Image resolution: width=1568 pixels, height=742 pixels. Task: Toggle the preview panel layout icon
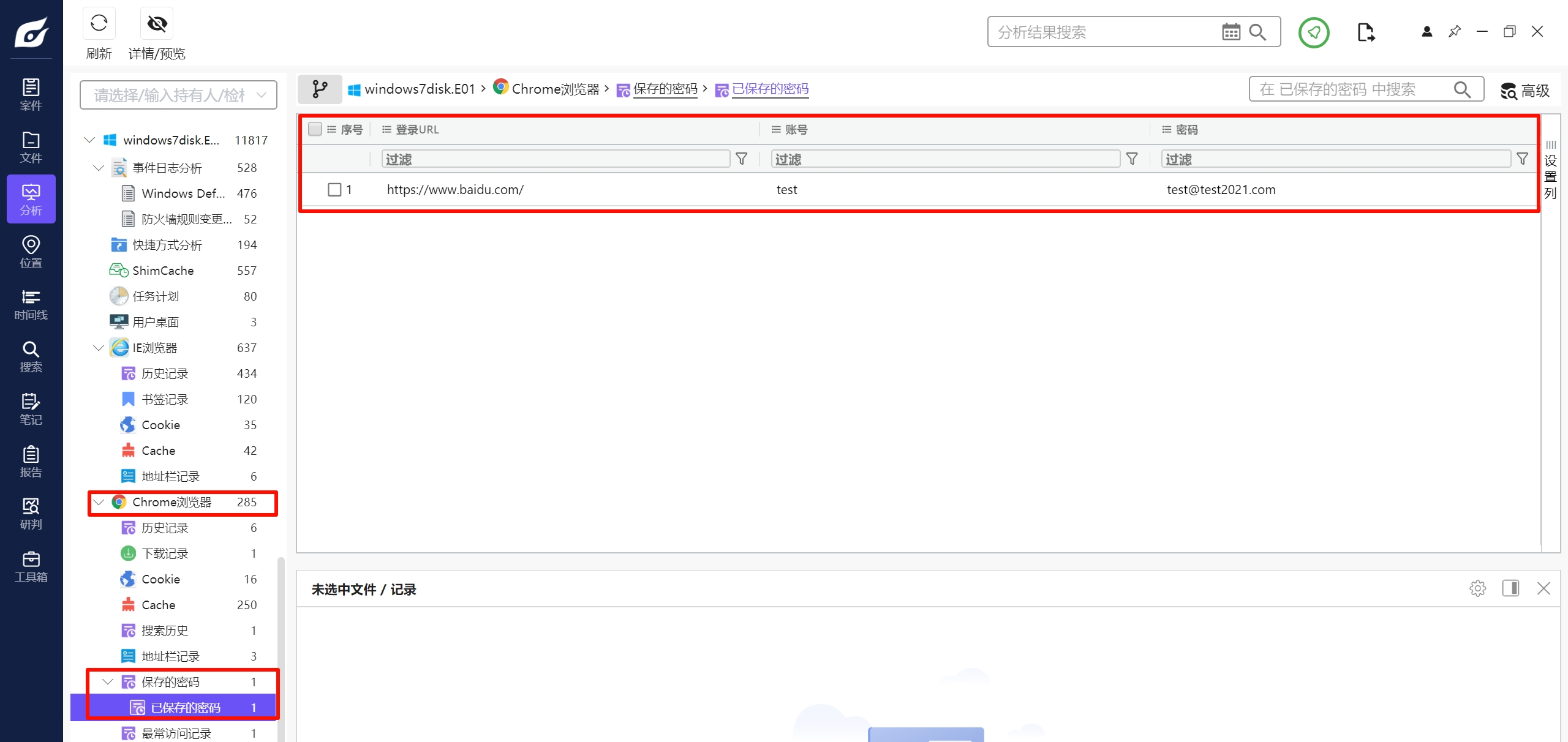coord(1510,588)
